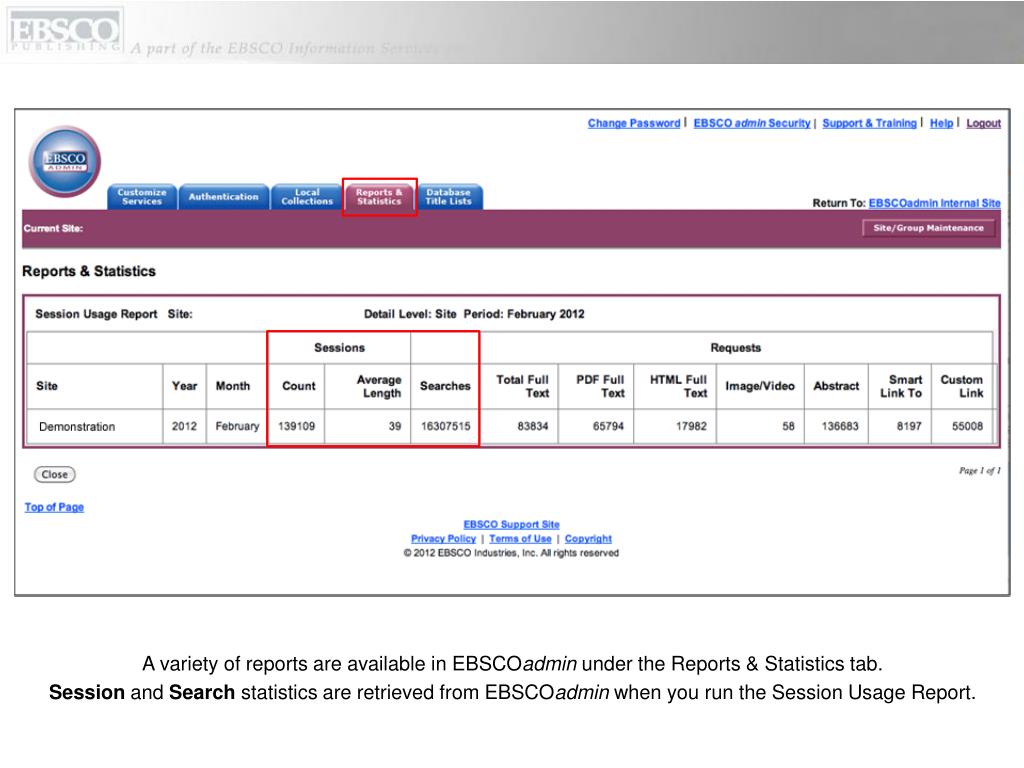Click the Searches column header

[445, 386]
